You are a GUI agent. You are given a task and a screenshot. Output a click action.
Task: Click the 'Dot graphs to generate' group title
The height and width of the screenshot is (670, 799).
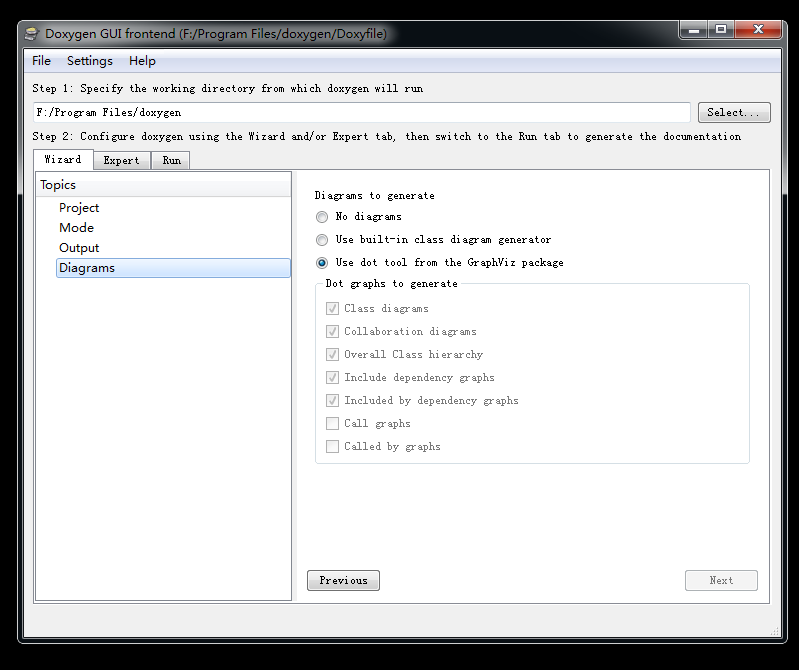click(x=391, y=284)
